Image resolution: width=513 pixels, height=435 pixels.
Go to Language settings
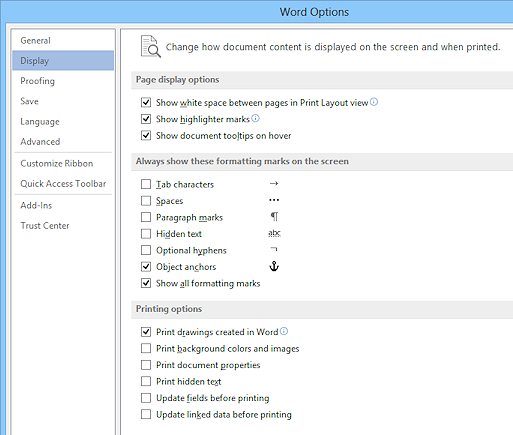coord(63,121)
